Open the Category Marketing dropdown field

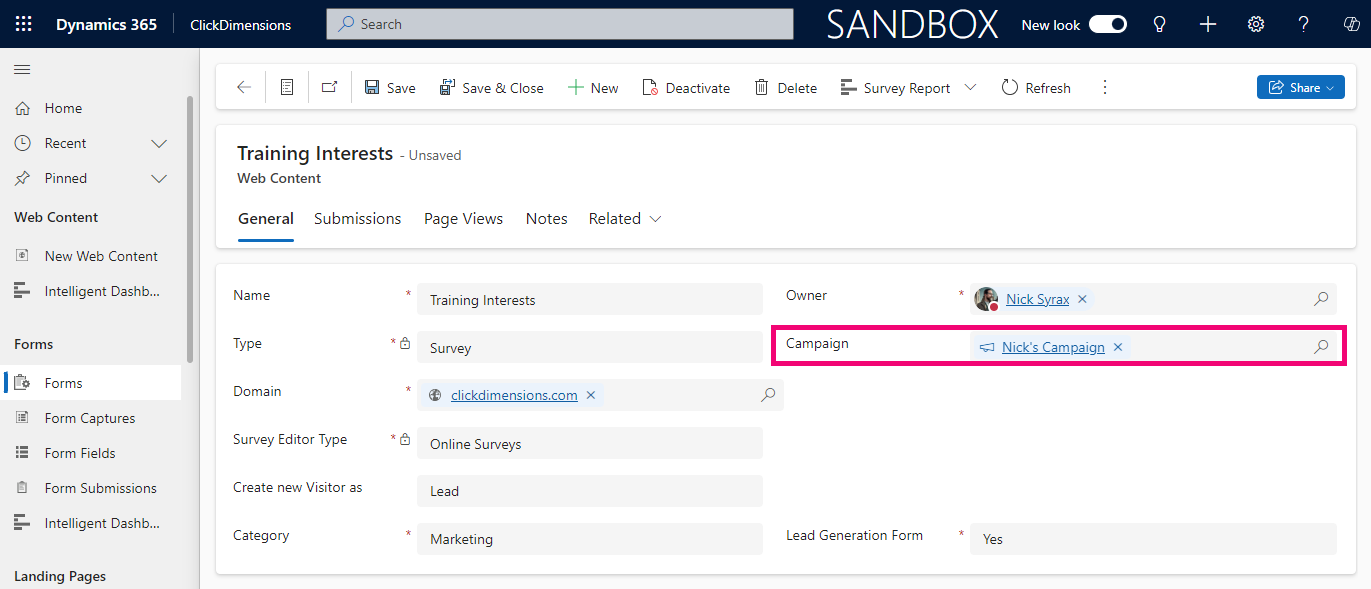[590, 539]
